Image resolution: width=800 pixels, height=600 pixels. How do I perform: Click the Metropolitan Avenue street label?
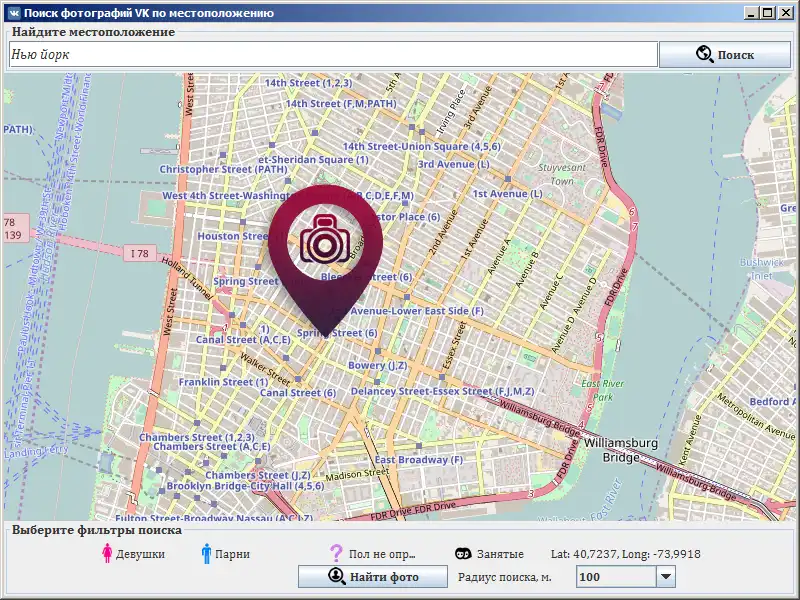[756, 416]
